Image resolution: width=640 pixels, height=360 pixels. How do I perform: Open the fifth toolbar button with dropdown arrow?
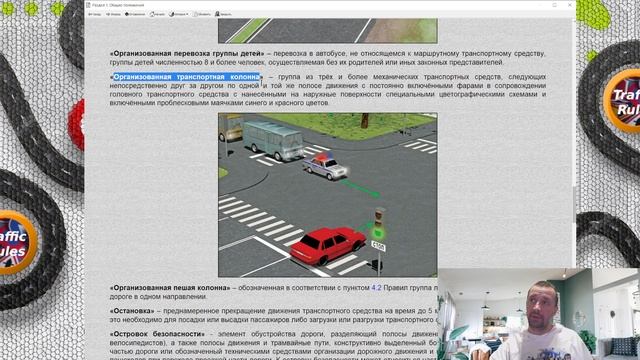tap(179, 14)
